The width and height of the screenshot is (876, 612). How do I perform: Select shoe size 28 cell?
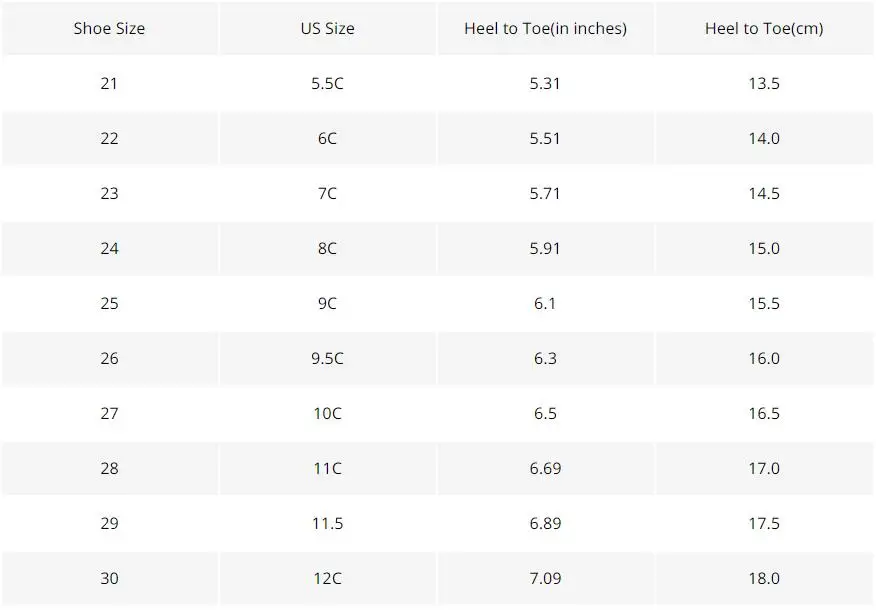point(110,468)
